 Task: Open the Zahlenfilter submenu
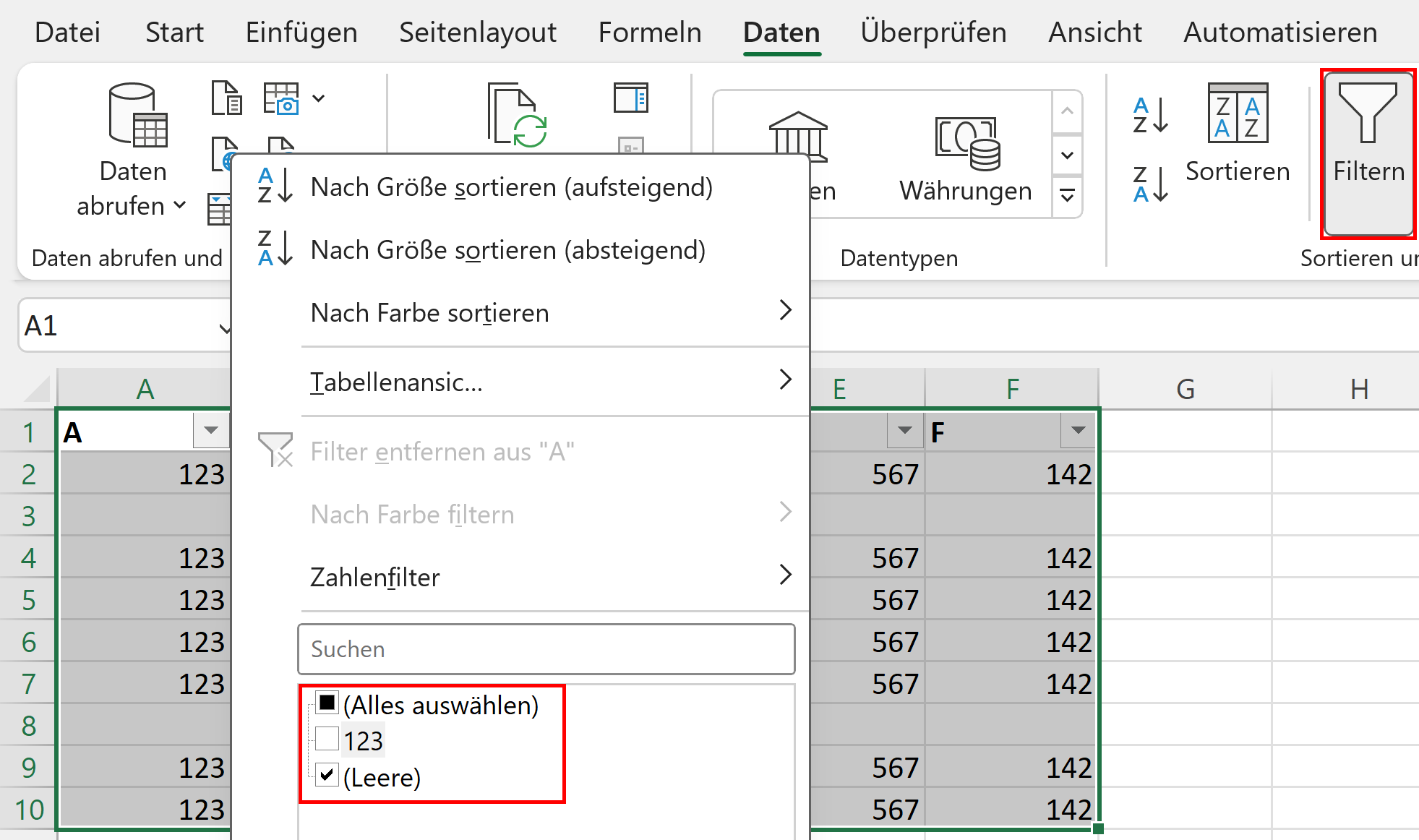(520, 577)
